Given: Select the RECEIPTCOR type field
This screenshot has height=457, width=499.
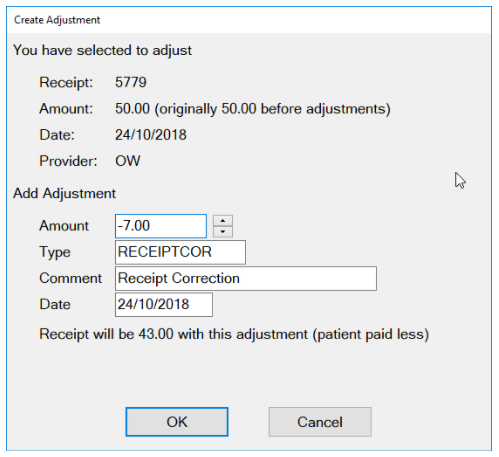Looking at the screenshot, I should [180, 252].
